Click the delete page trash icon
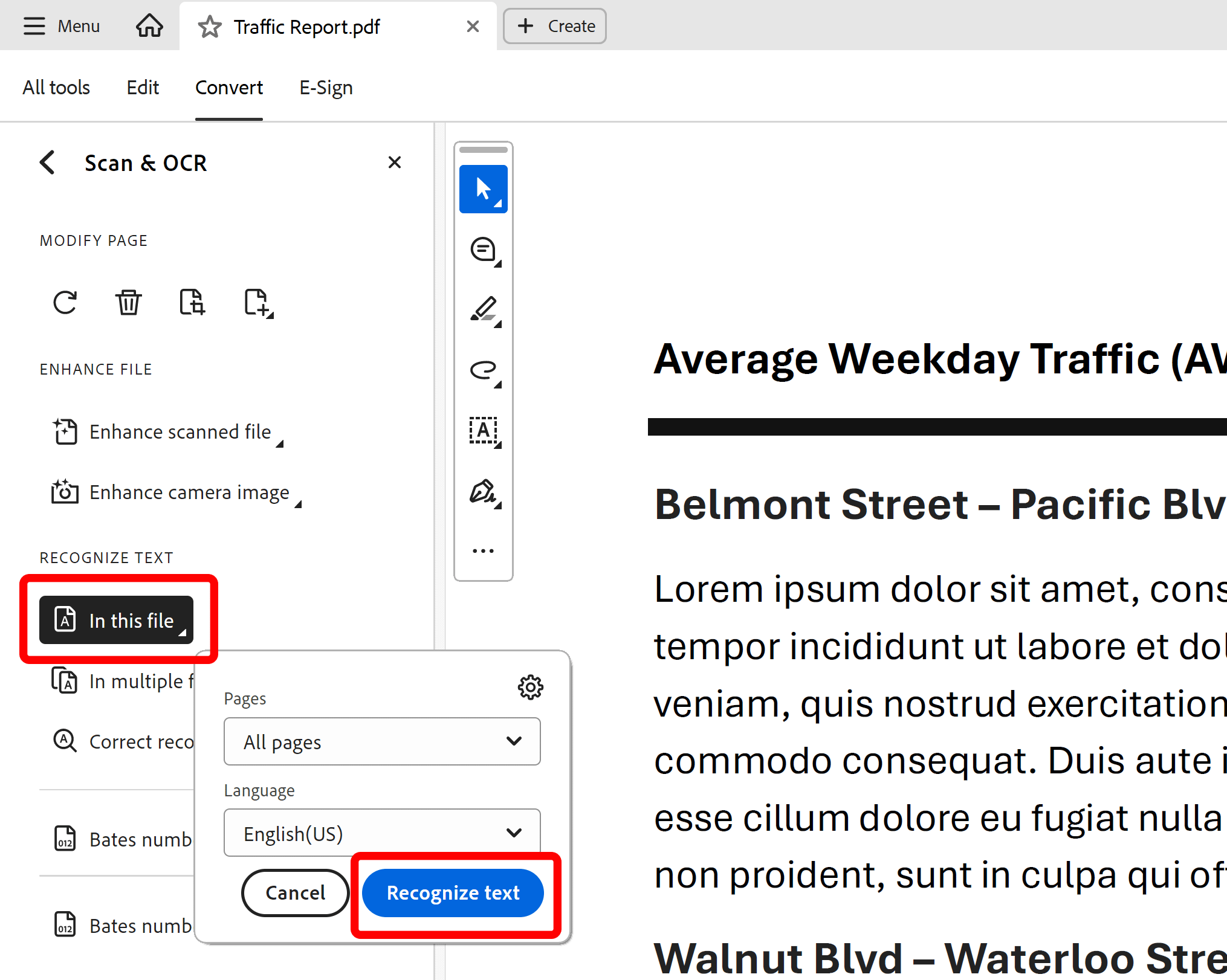The height and width of the screenshot is (980, 1227). pyautogui.click(x=128, y=302)
